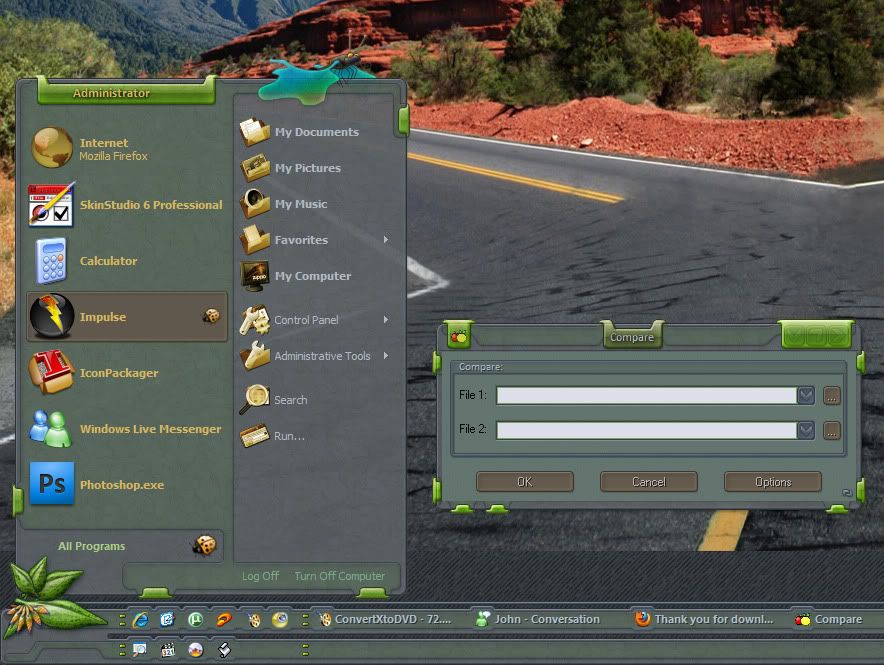Click the film reel Quick Launch icon
Screen dimensions: 884x665
[x=254, y=620]
